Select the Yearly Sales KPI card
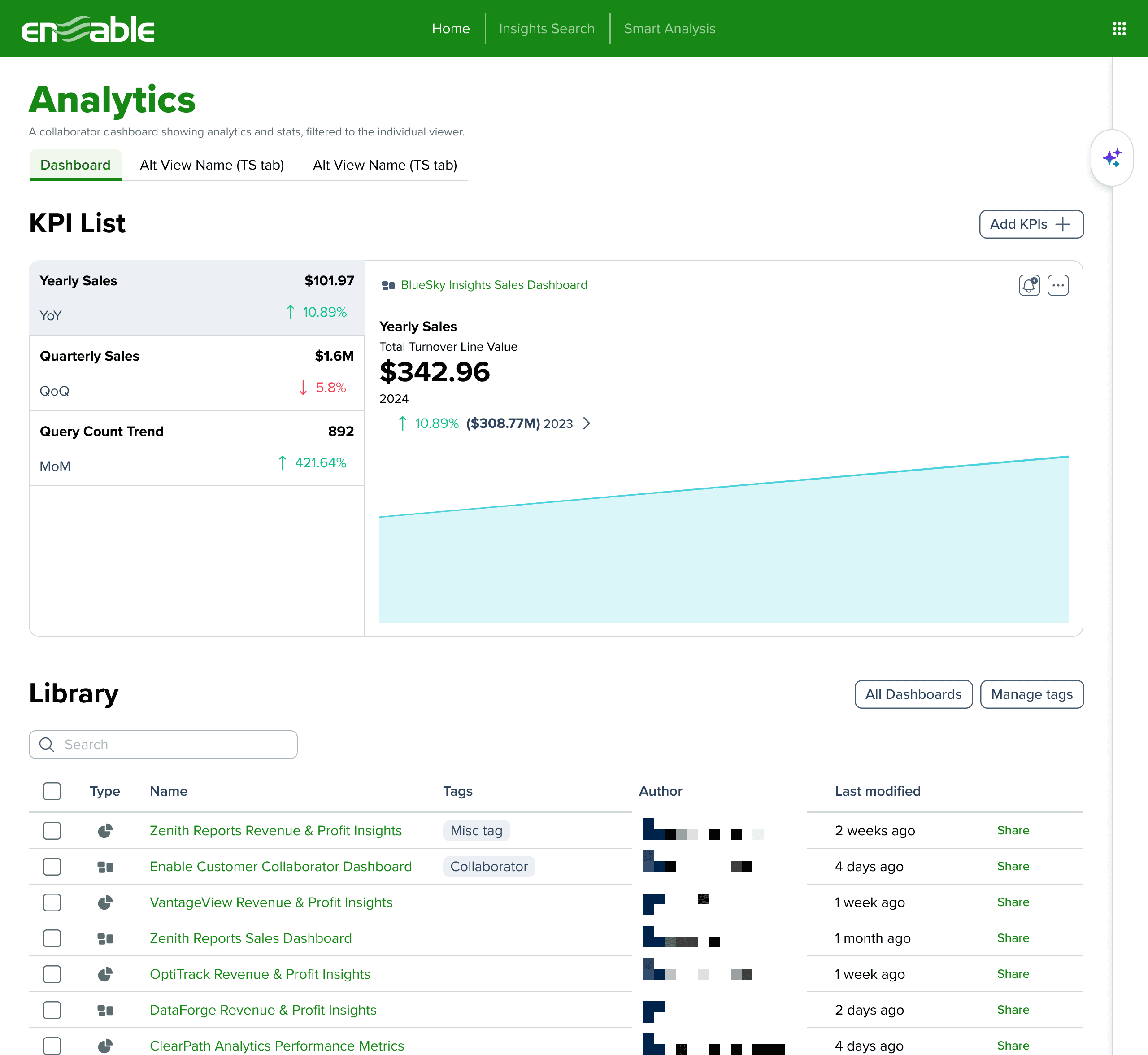 (197, 298)
